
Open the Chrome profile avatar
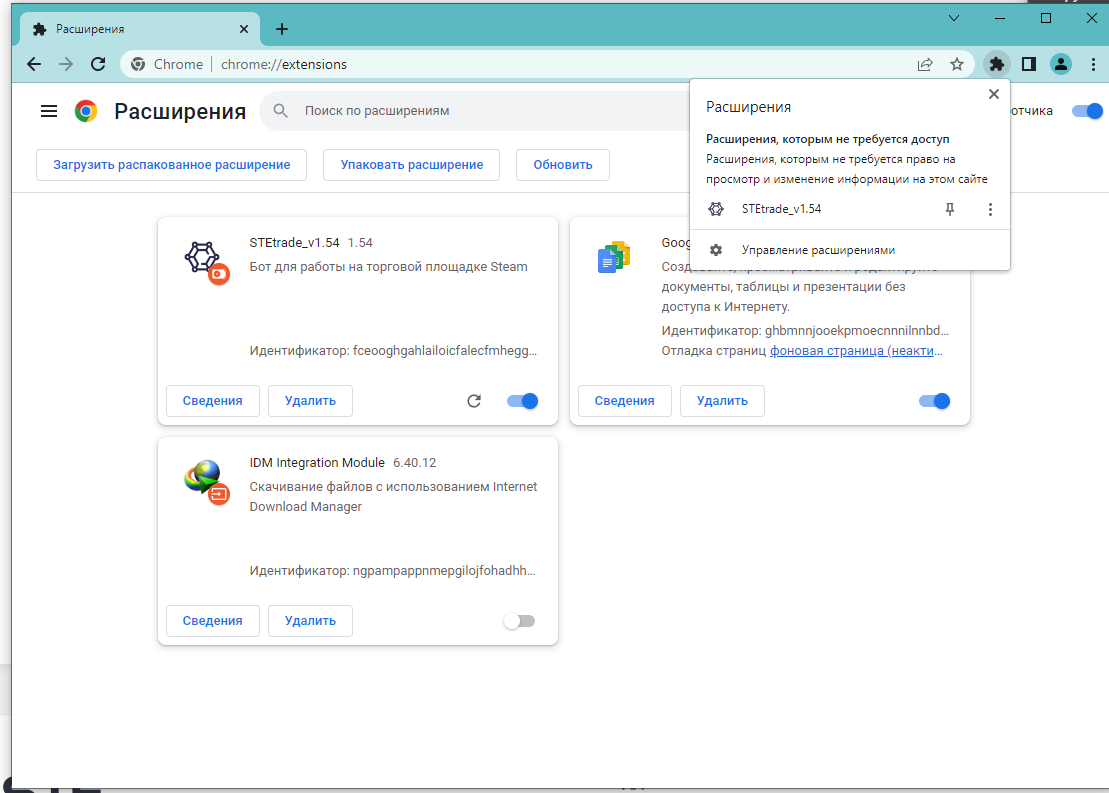point(1061,64)
